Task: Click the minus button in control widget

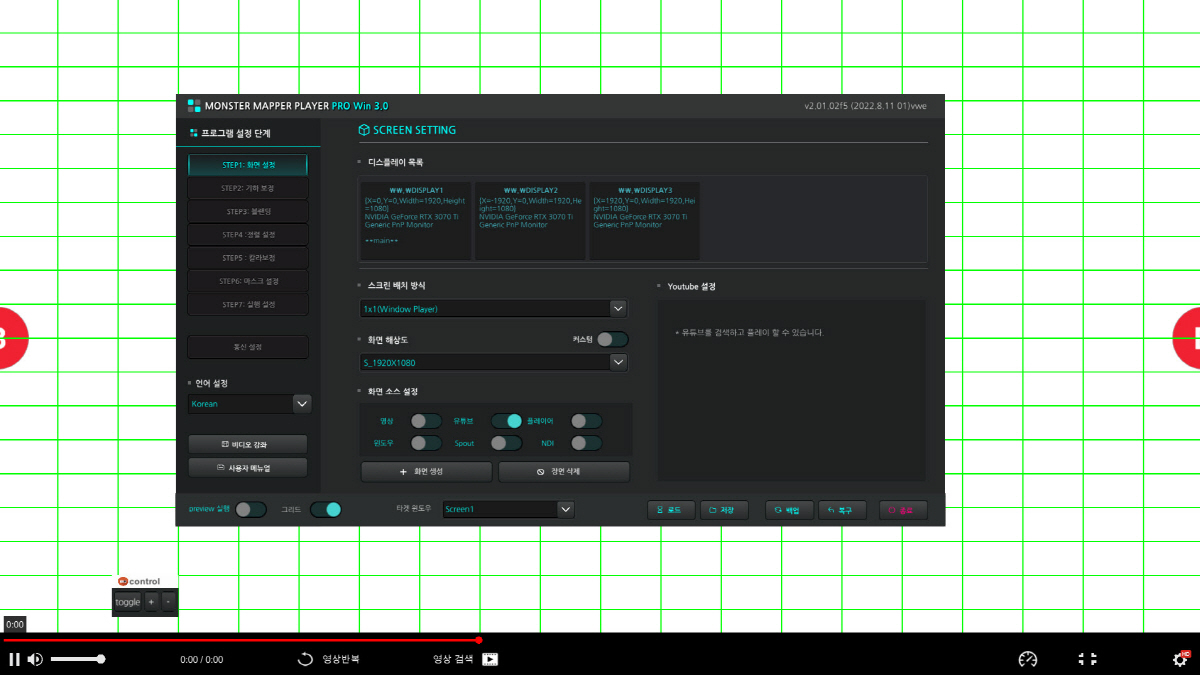Action: pyautogui.click(x=168, y=601)
